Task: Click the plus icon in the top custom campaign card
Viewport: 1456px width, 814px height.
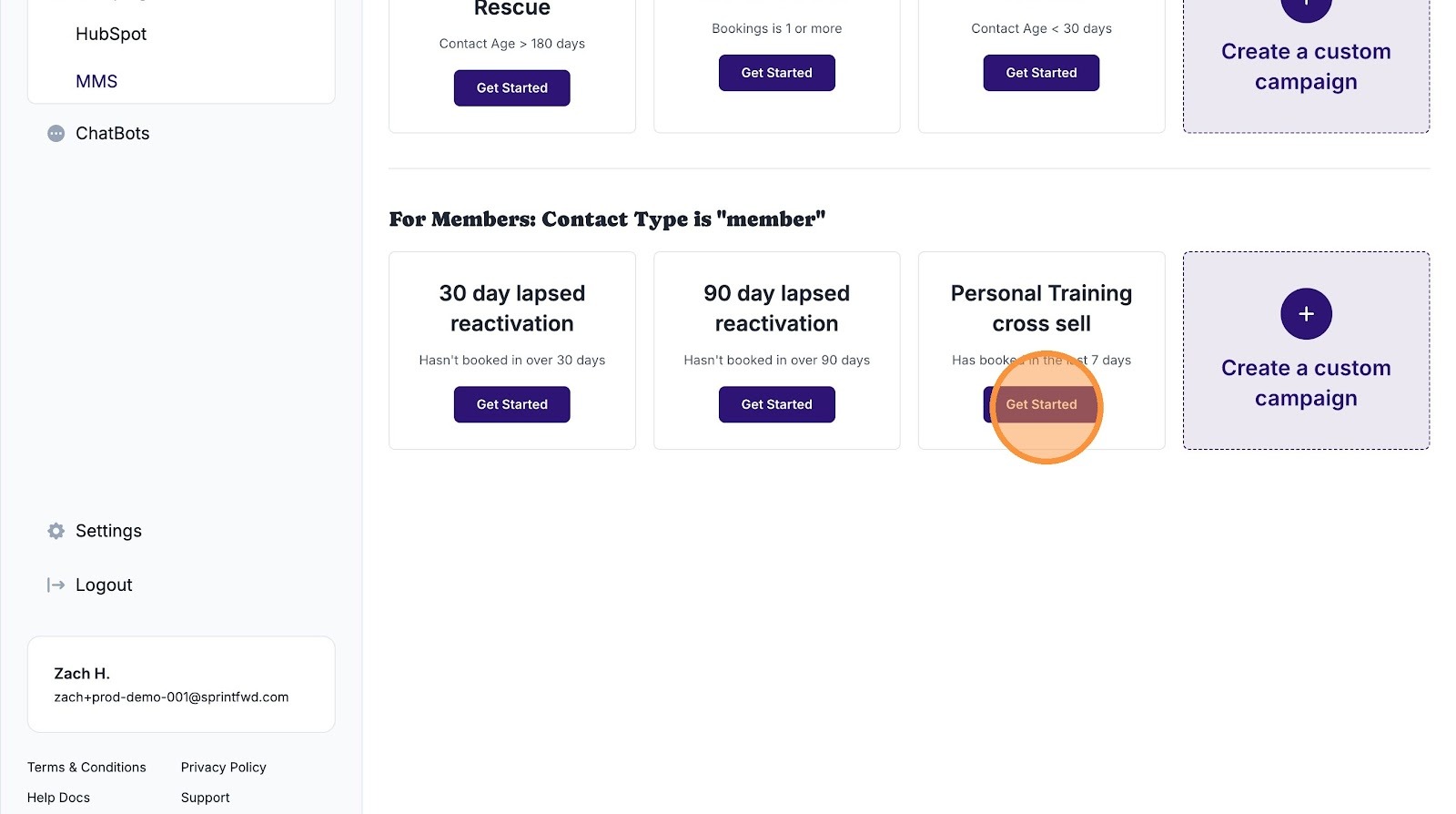Action: click(x=1306, y=7)
